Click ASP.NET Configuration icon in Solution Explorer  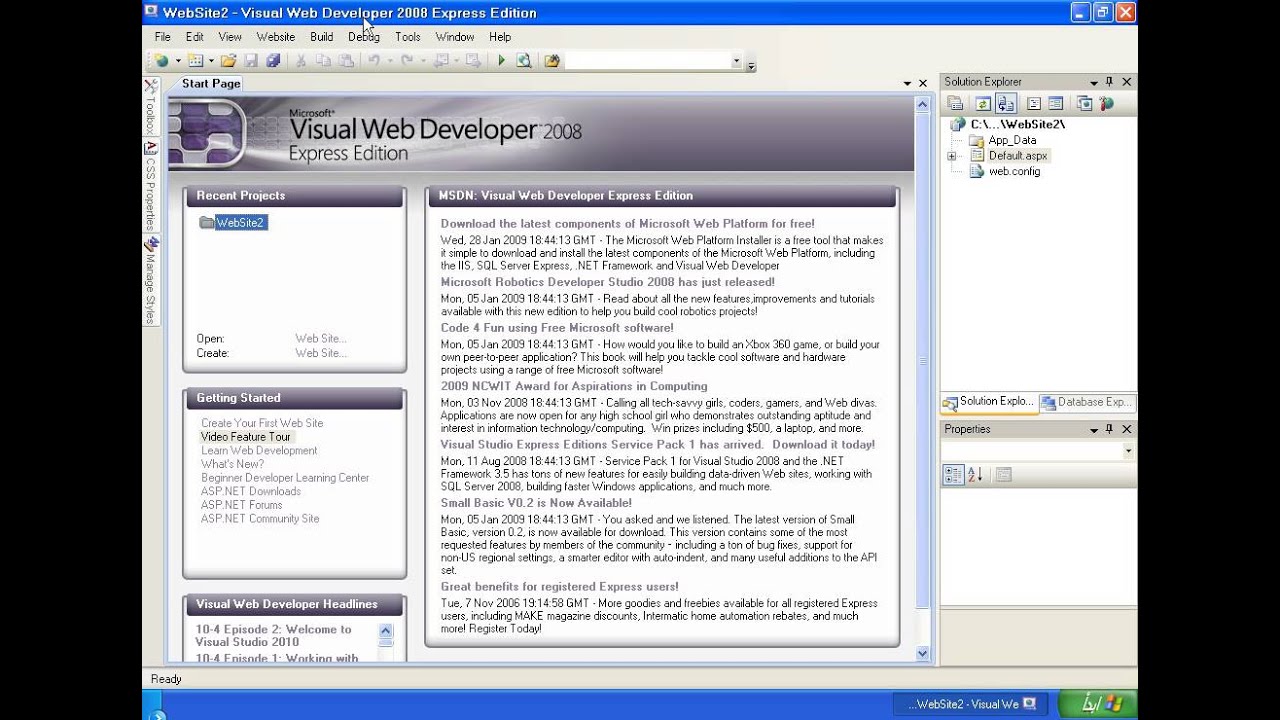point(1106,103)
